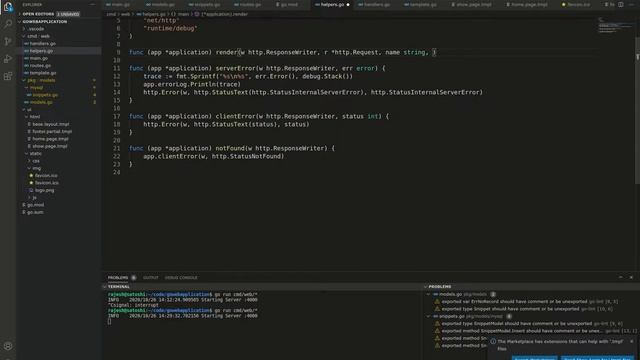Image resolution: width=640 pixels, height=360 pixels.
Task: Collapse the OPEN EDITORS section
Action: [x=20, y=14]
